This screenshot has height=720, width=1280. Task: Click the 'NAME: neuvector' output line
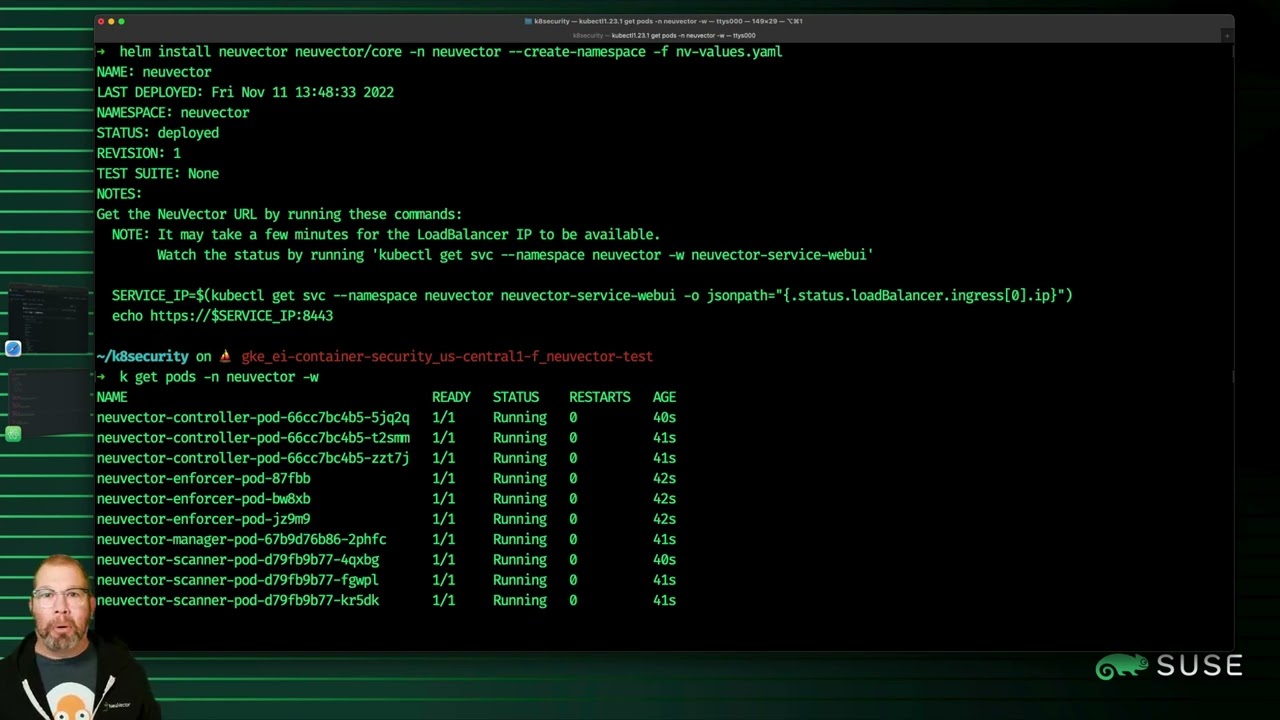coord(154,72)
